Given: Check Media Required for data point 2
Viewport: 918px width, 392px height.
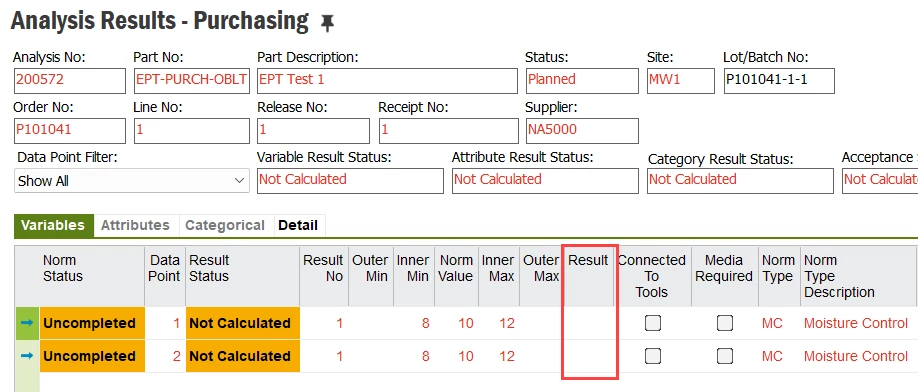Looking at the screenshot, I should coord(725,356).
